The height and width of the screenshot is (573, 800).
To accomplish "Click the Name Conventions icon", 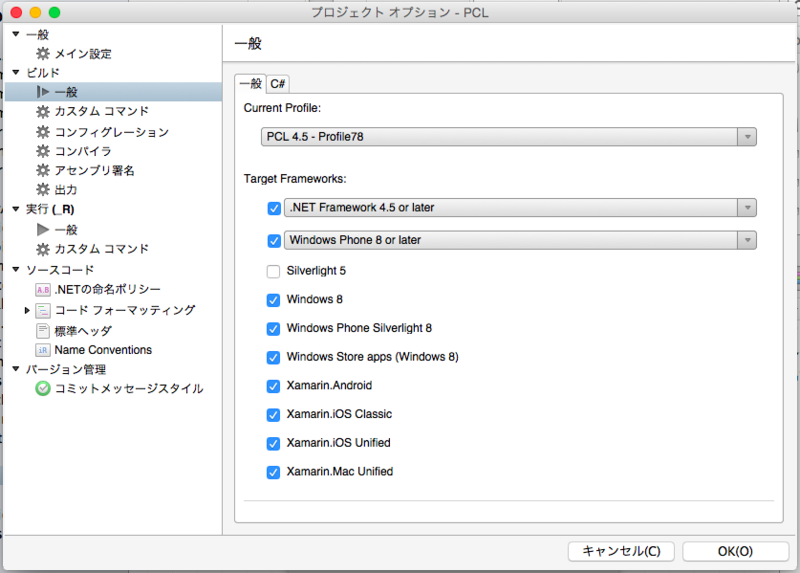I will click(x=43, y=350).
